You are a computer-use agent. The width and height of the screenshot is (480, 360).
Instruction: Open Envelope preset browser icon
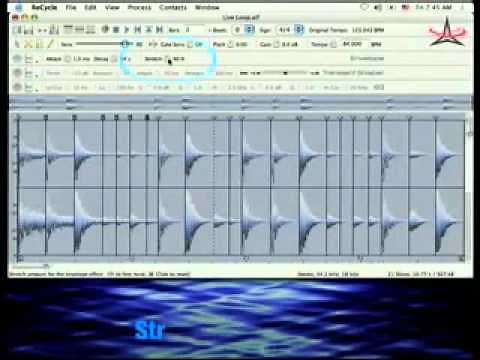tap(29, 59)
